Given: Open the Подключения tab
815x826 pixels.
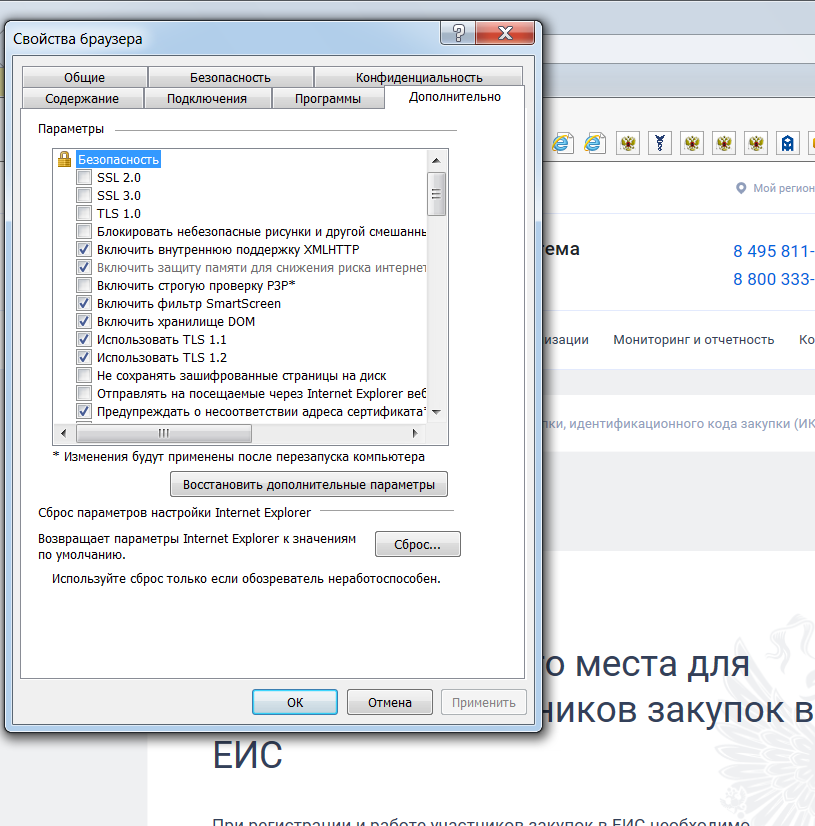Looking at the screenshot, I should [206, 98].
